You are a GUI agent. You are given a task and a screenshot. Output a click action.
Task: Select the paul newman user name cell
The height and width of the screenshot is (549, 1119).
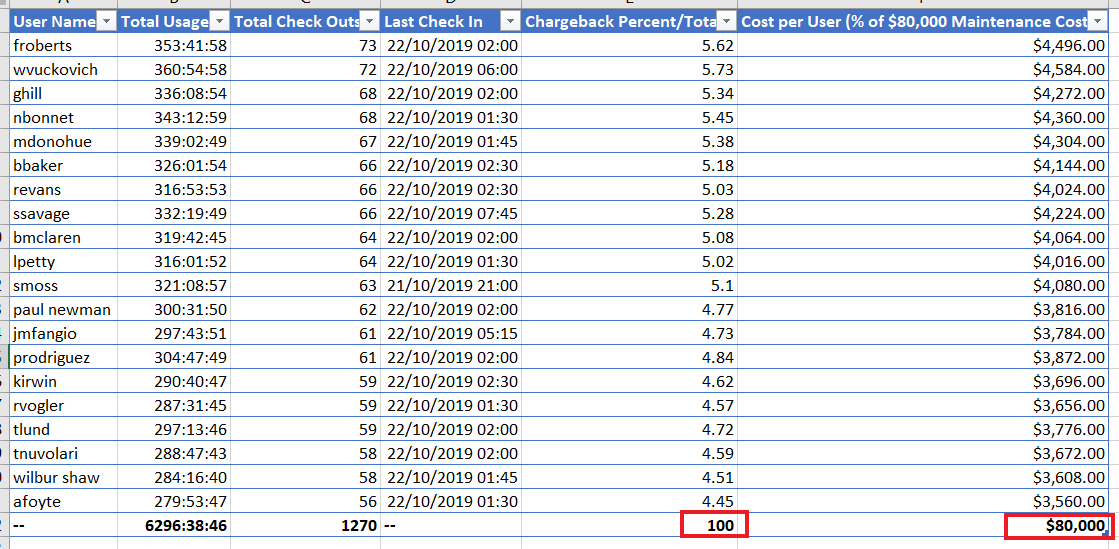(63, 309)
